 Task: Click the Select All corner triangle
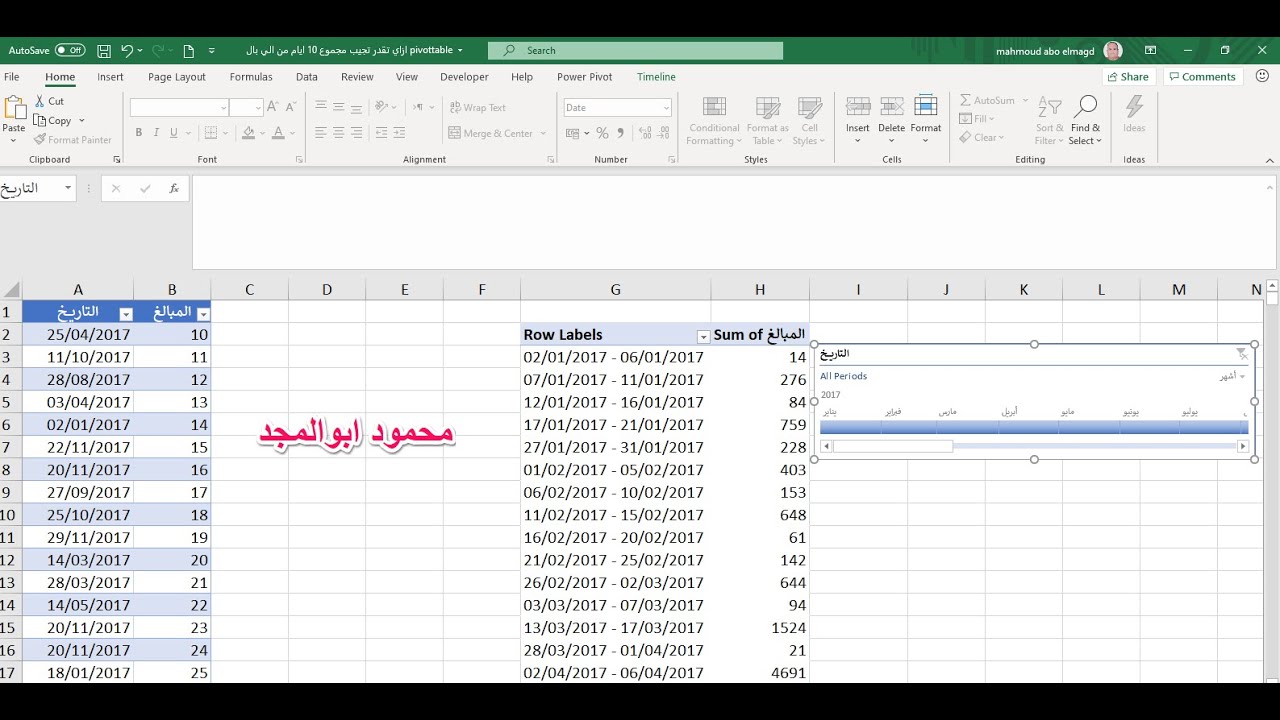point(11,290)
